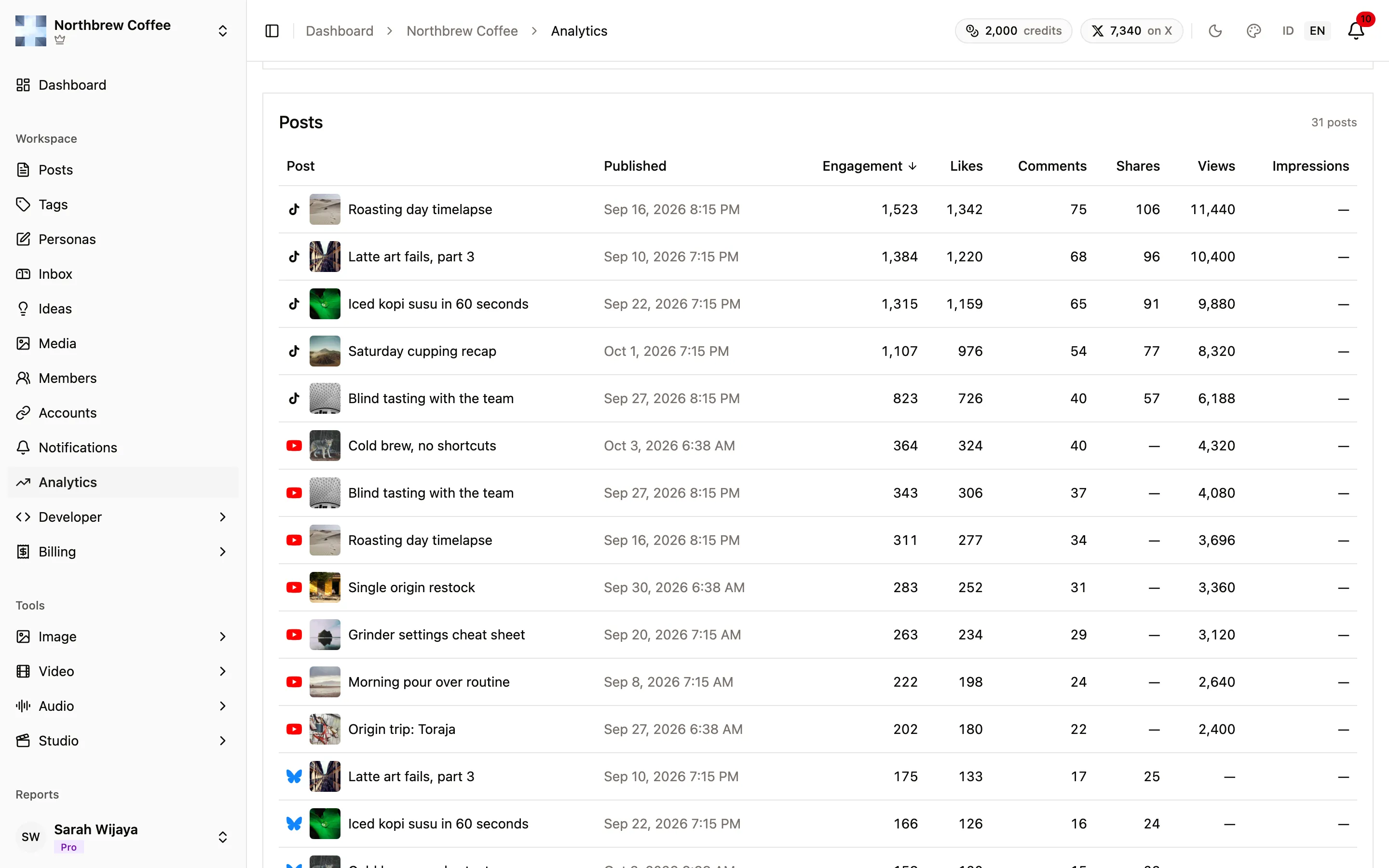Click the X logo in follower badge
1389x868 pixels.
pos(1097,31)
